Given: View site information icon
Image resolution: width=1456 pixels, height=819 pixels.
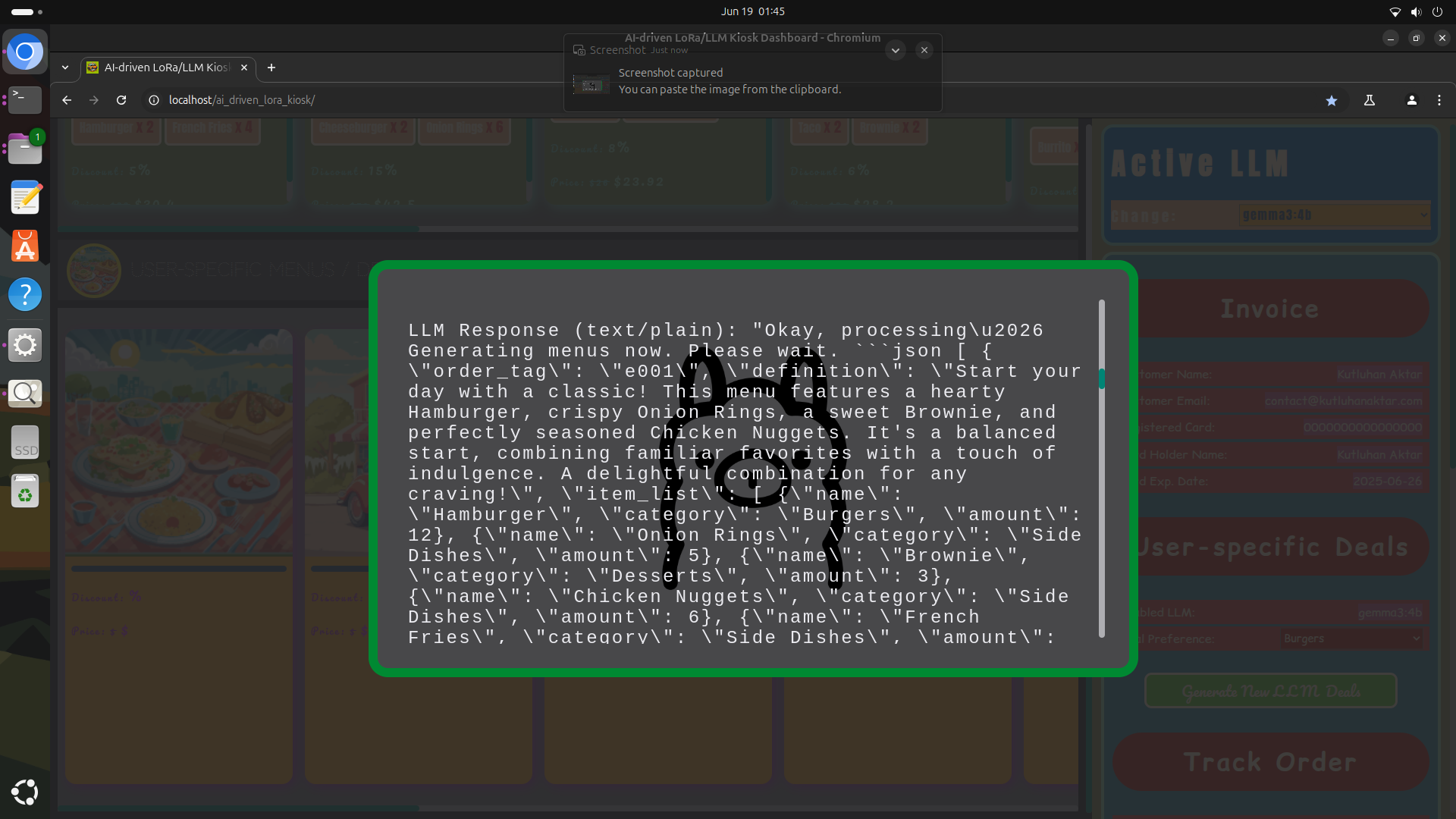Looking at the screenshot, I should pos(154,100).
